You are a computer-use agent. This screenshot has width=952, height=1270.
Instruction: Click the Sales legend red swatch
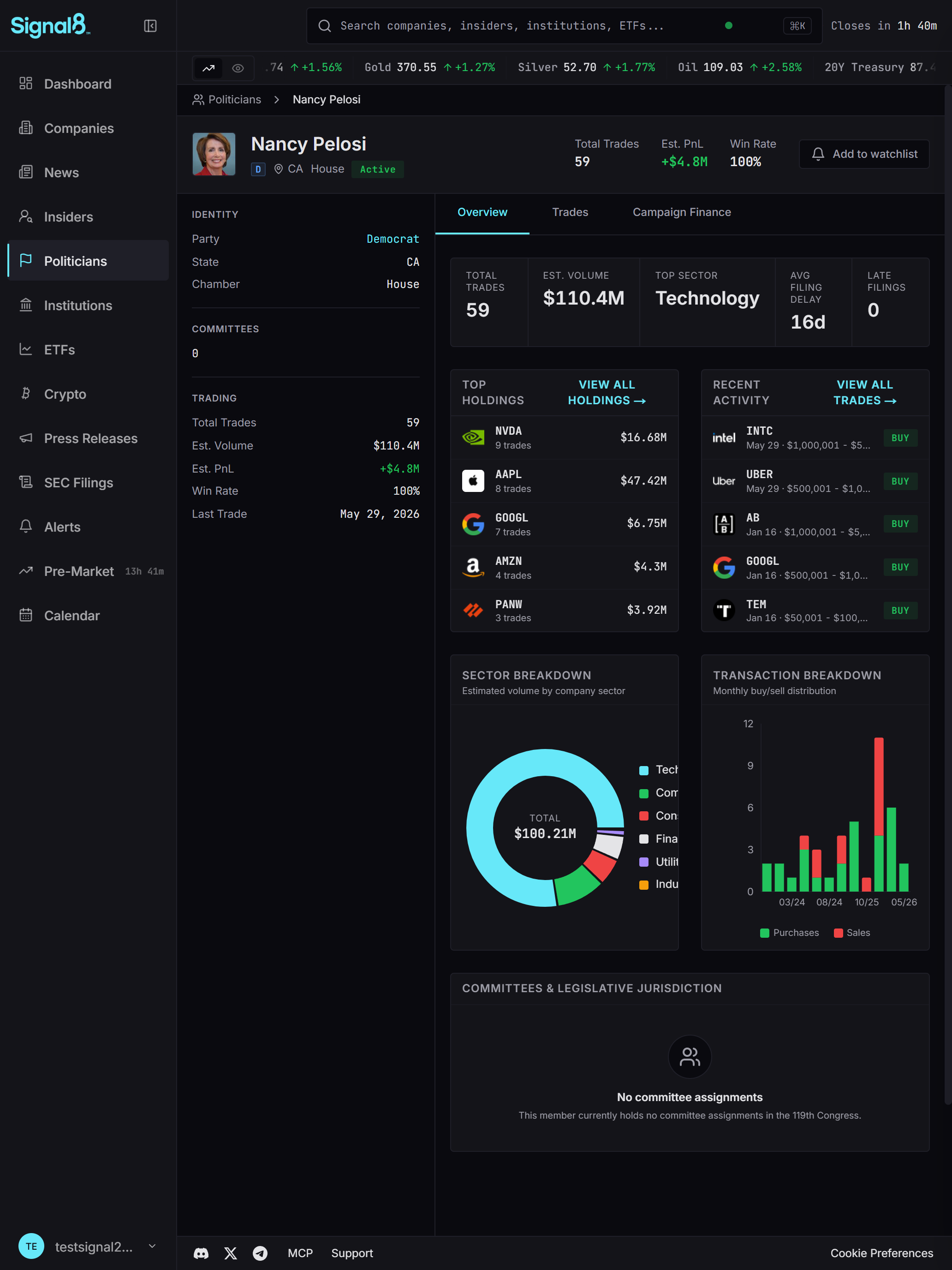pyautogui.click(x=839, y=933)
